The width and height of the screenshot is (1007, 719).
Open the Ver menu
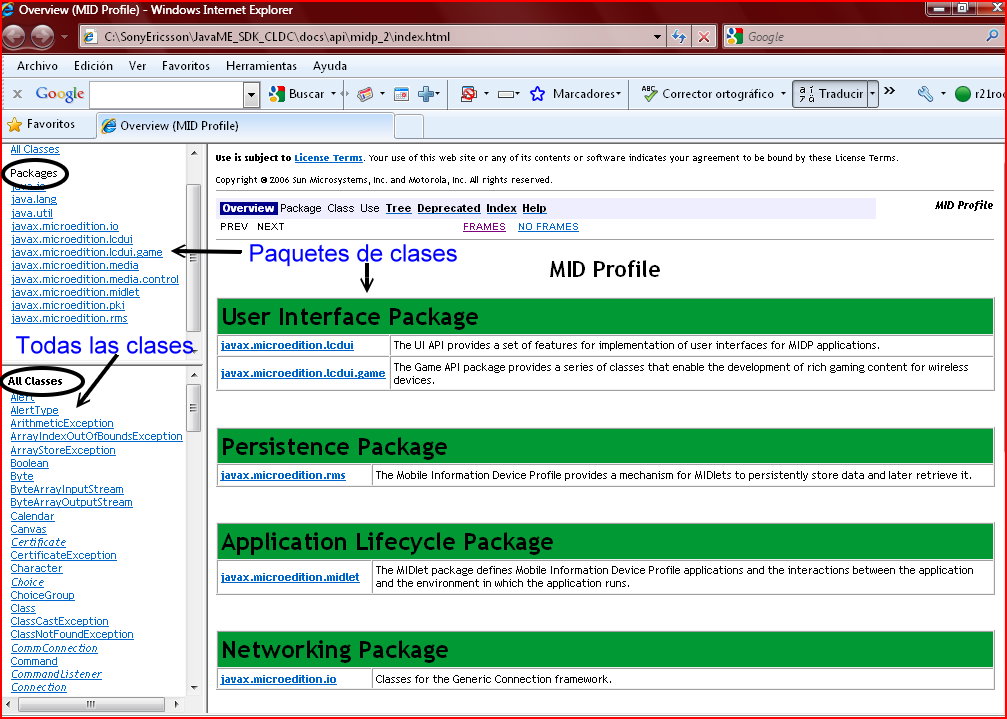pyautogui.click(x=137, y=65)
